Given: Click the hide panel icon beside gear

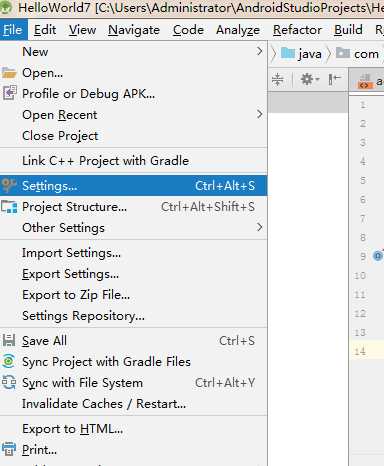Looking at the screenshot, I should [334, 79].
